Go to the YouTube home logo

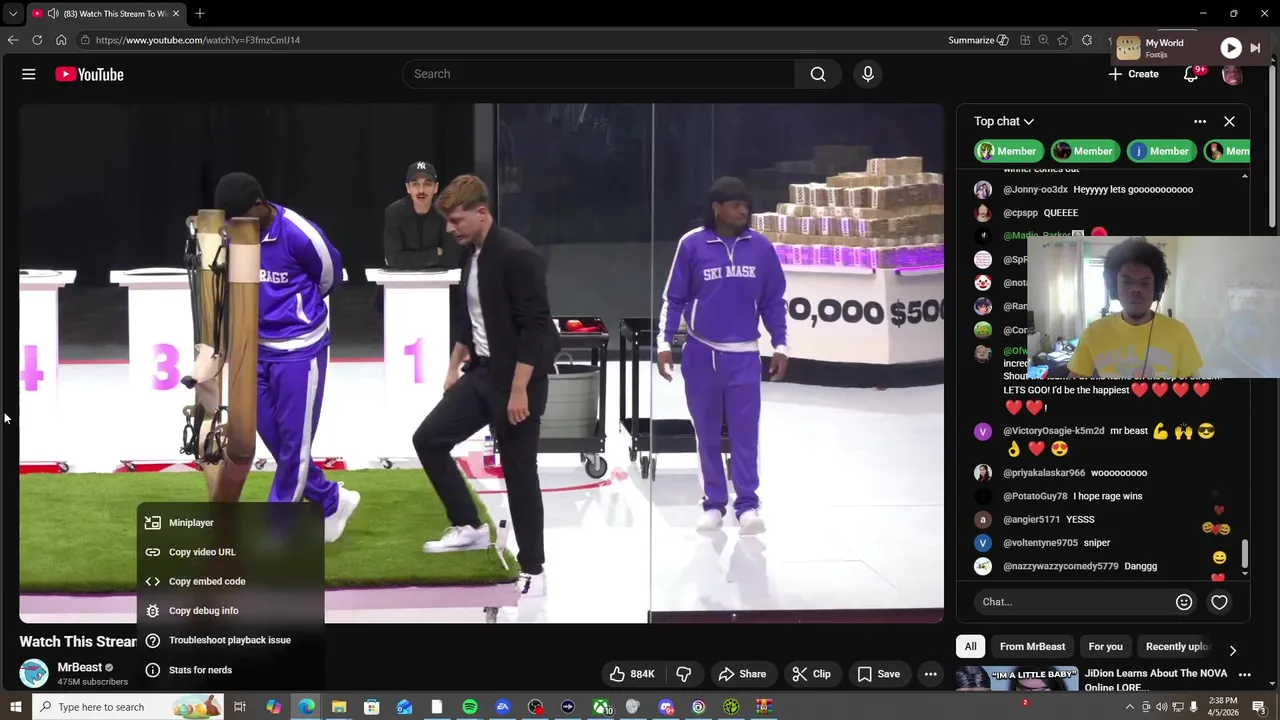89,74
